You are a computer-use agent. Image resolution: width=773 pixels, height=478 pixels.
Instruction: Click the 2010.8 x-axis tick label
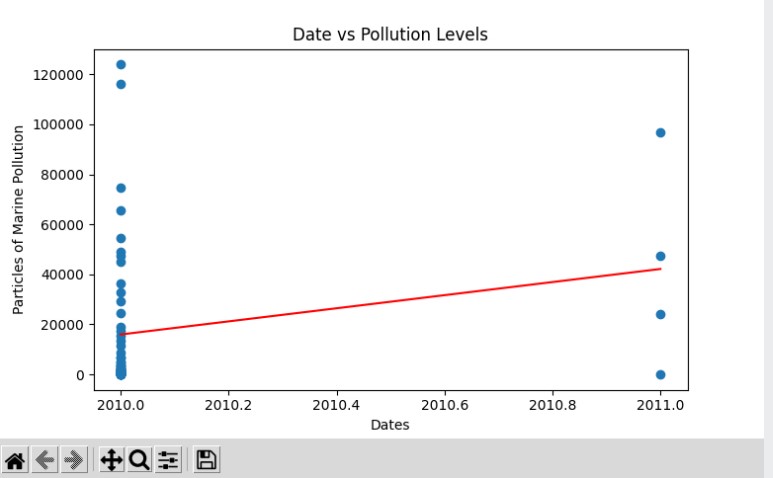pos(553,405)
